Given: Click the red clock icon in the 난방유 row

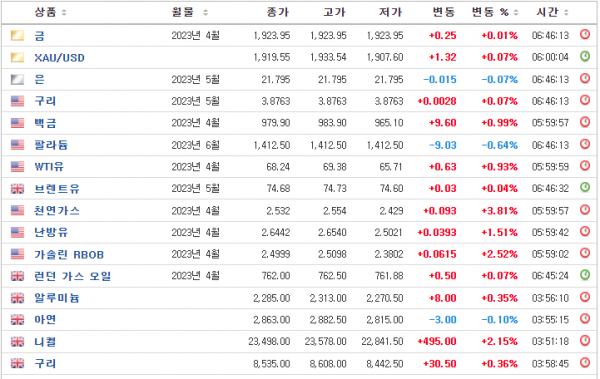Looking at the screenshot, I should [x=585, y=231].
